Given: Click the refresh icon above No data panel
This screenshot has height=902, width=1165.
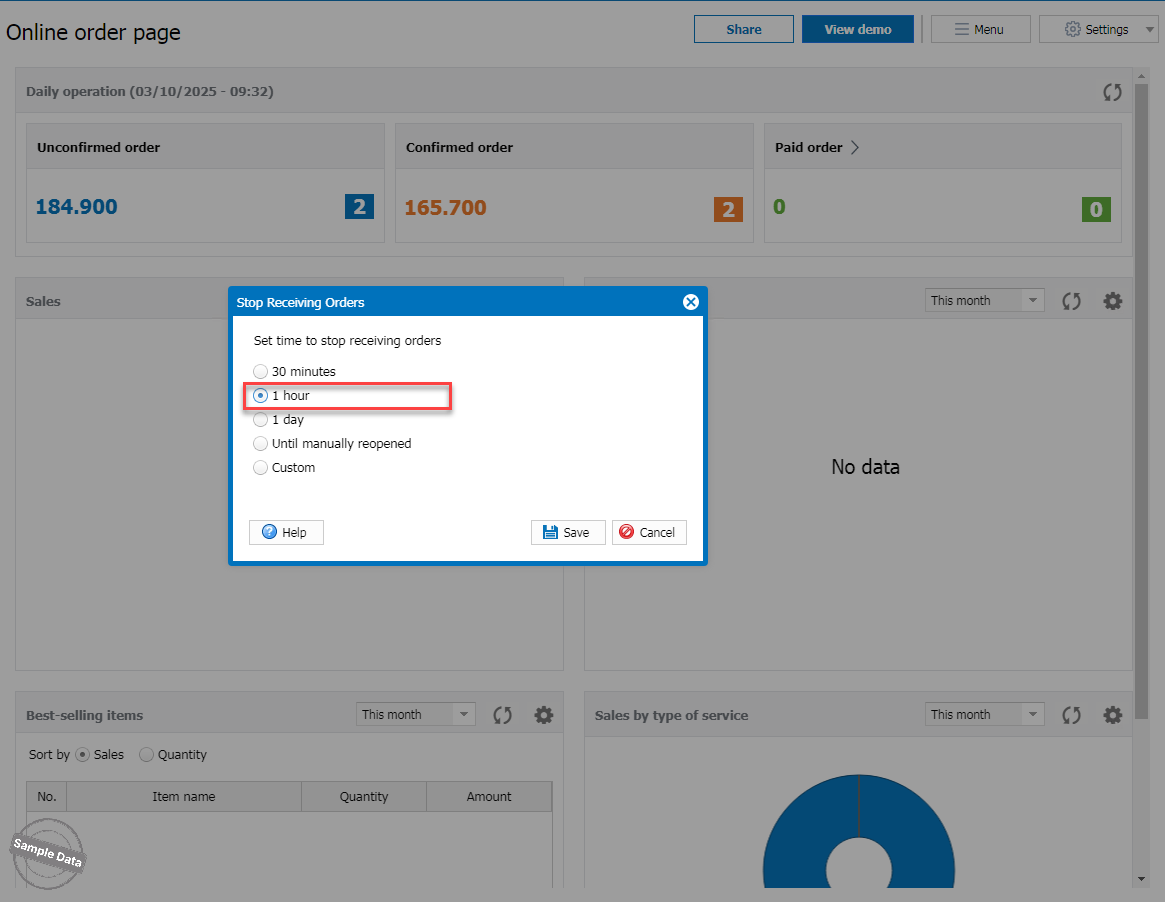Looking at the screenshot, I should point(1071,301).
